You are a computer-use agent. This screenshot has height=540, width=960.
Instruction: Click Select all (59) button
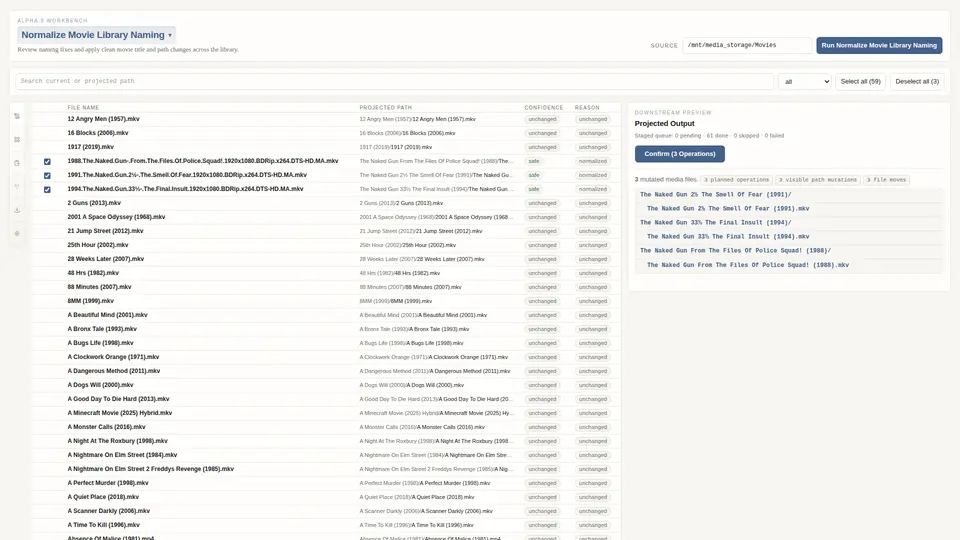point(860,81)
